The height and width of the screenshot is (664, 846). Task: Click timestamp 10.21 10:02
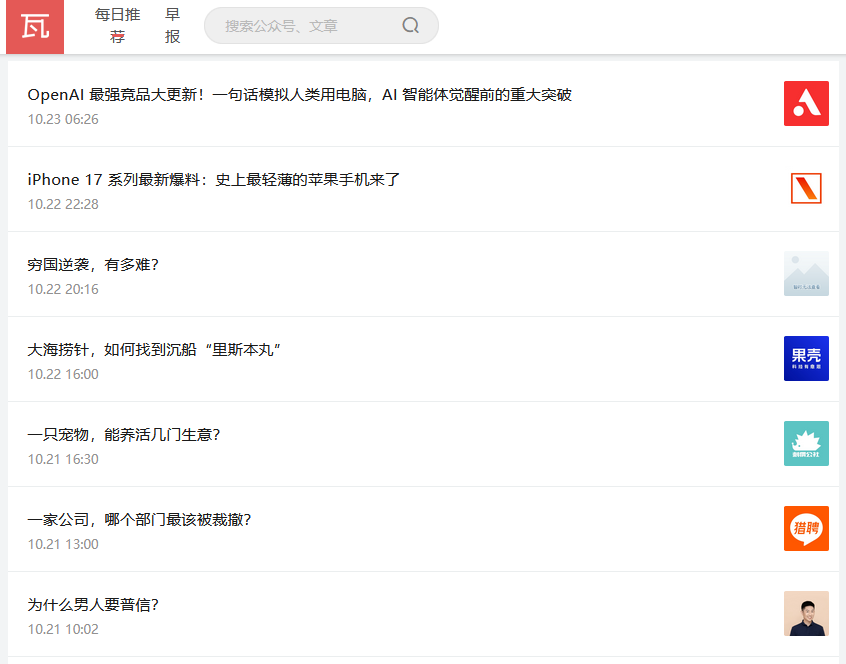click(x=63, y=629)
